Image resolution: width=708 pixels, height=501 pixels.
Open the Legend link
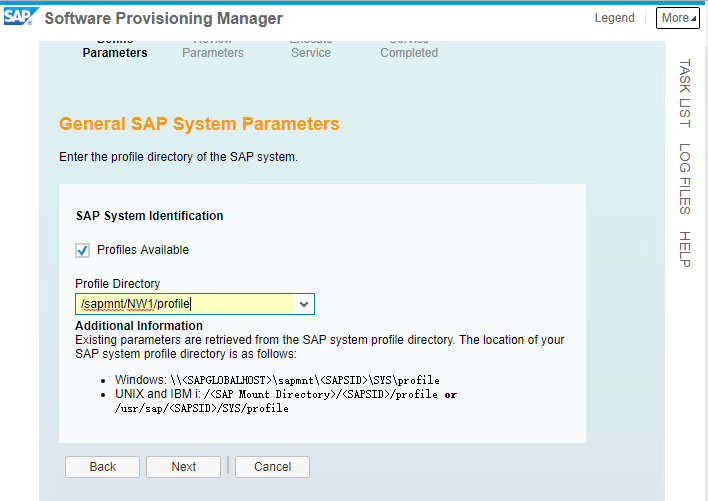point(614,18)
